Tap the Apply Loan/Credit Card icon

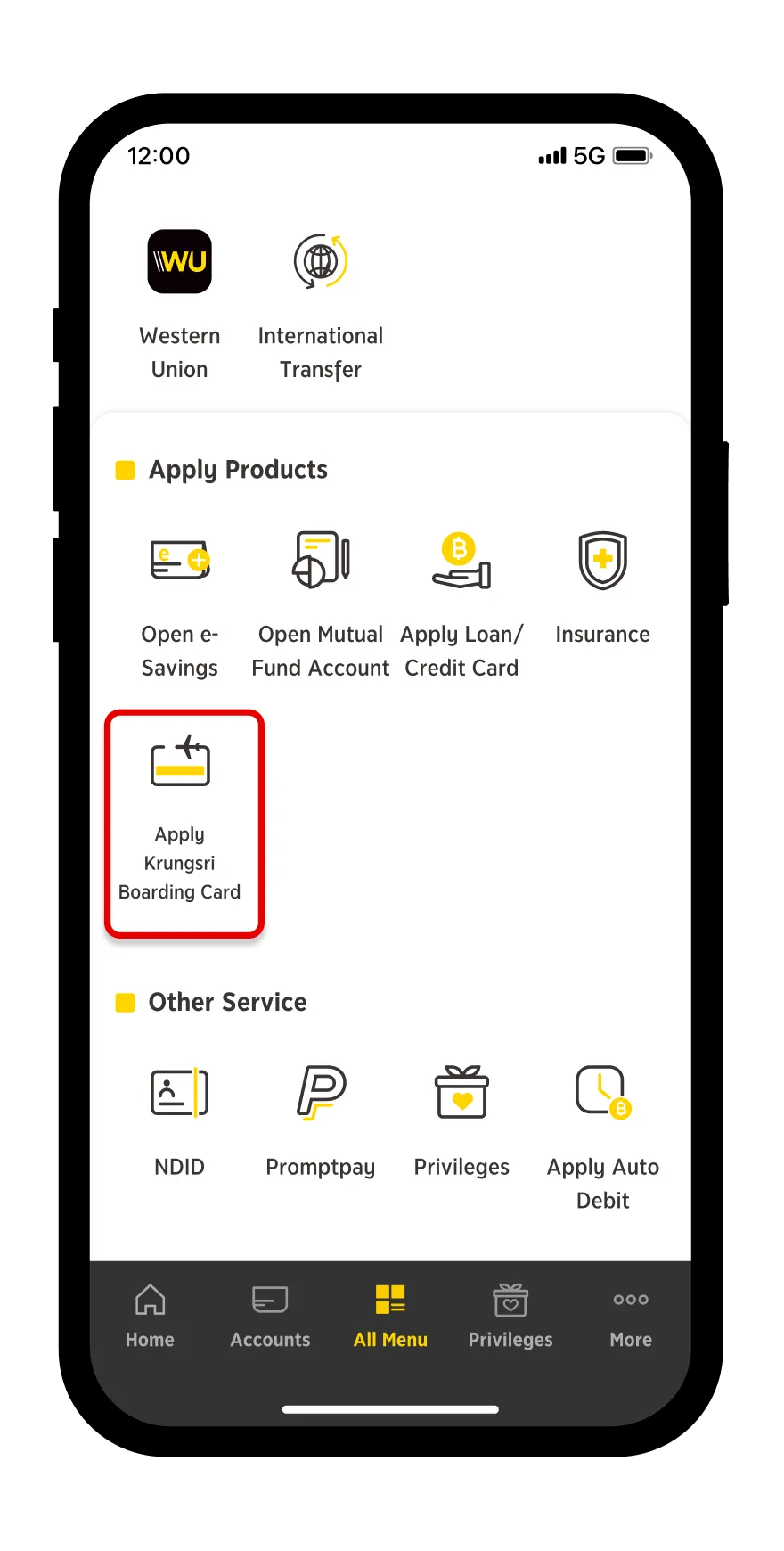click(x=461, y=560)
